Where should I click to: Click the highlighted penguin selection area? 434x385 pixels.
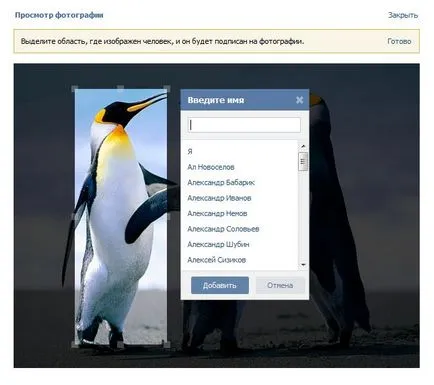tap(121, 216)
